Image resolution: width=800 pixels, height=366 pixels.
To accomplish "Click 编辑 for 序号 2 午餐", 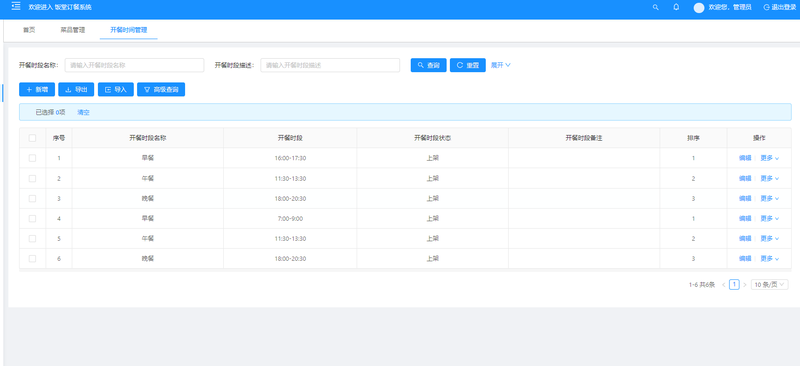I will click(x=745, y=178).
